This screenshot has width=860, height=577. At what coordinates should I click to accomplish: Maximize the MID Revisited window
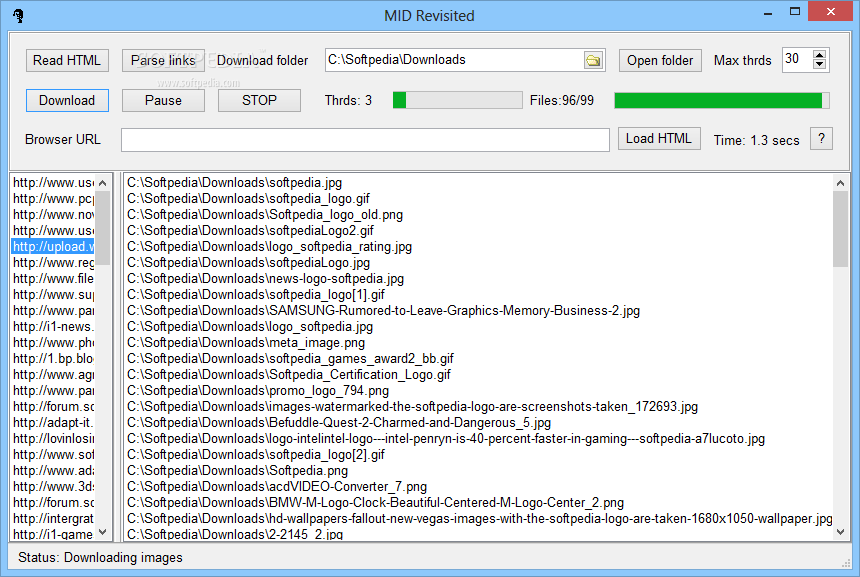point(795,12)
